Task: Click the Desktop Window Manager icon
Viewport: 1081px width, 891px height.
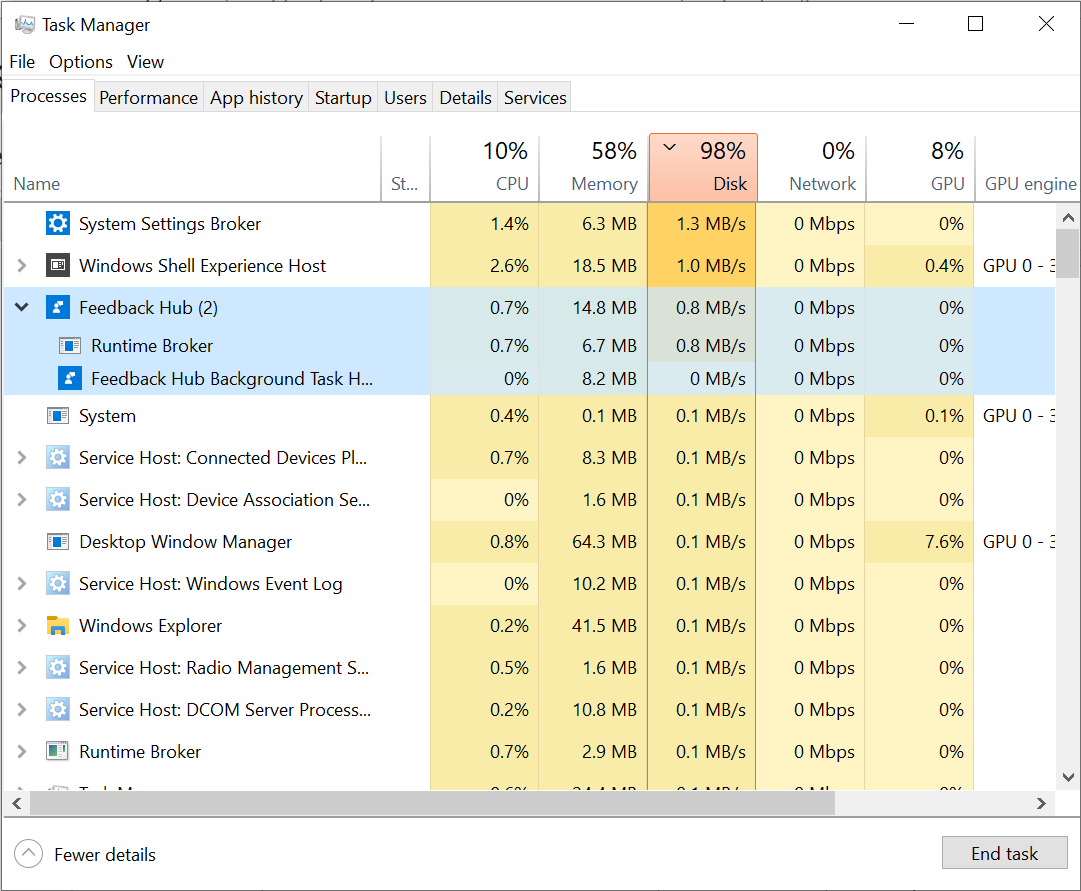Action: coord(57,541)
